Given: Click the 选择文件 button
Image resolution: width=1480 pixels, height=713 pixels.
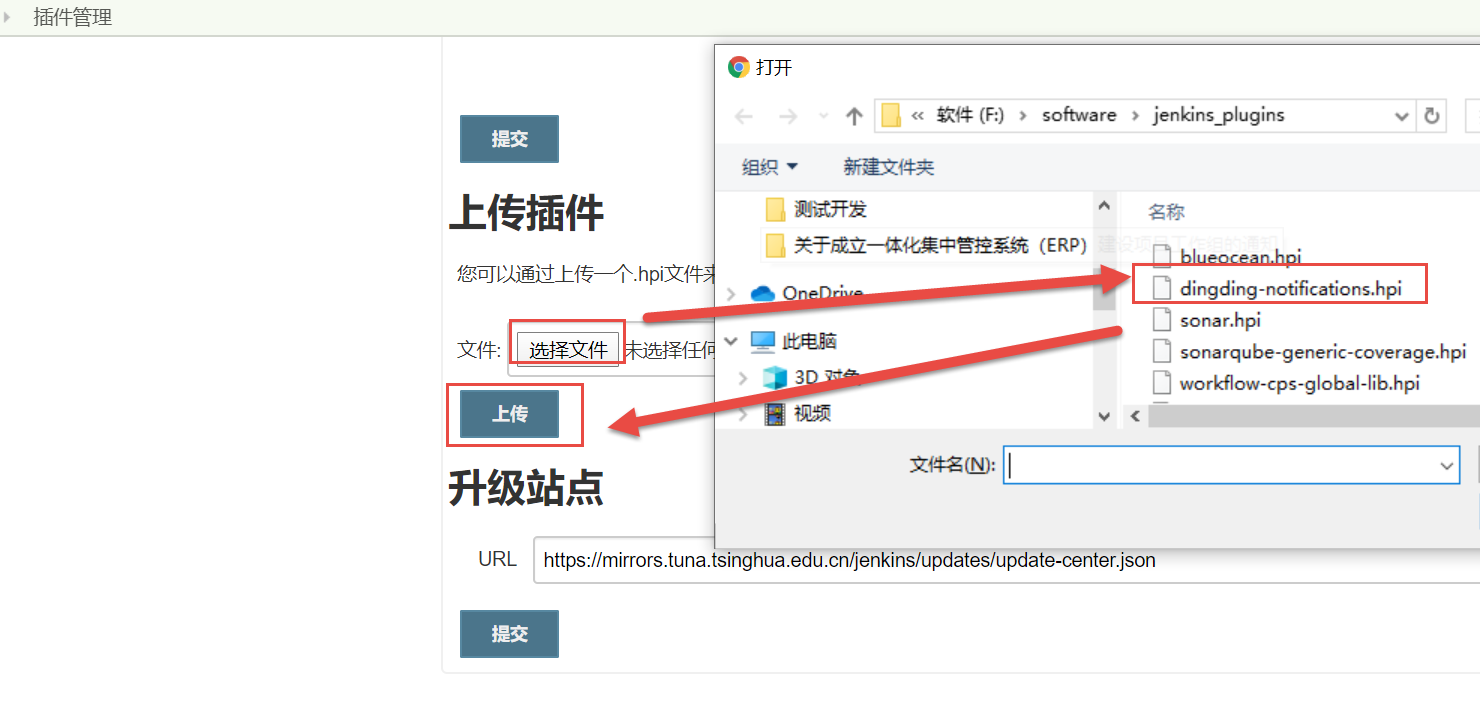Looking at the screenshot, I should [568, 350].
